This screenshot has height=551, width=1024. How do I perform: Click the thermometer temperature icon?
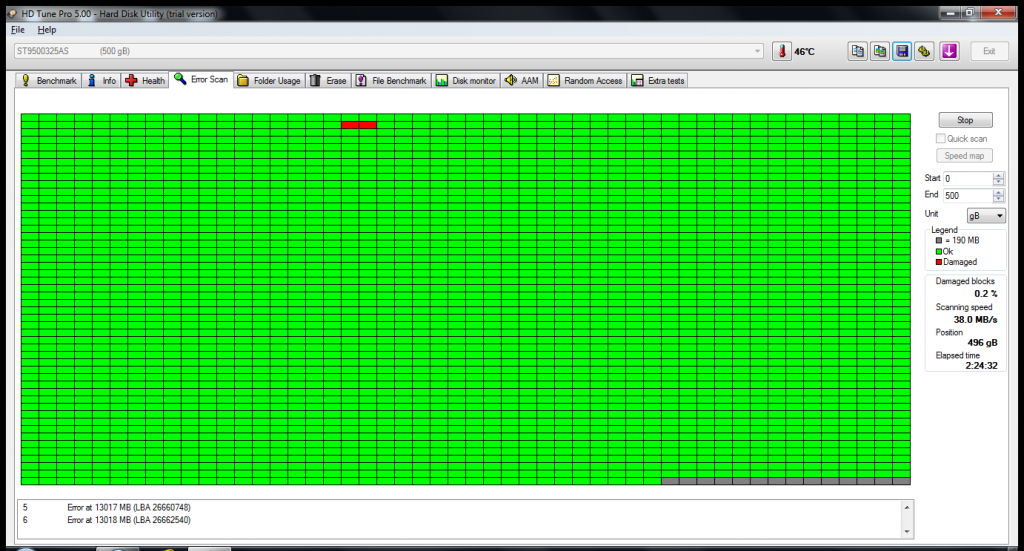(782, 51)
